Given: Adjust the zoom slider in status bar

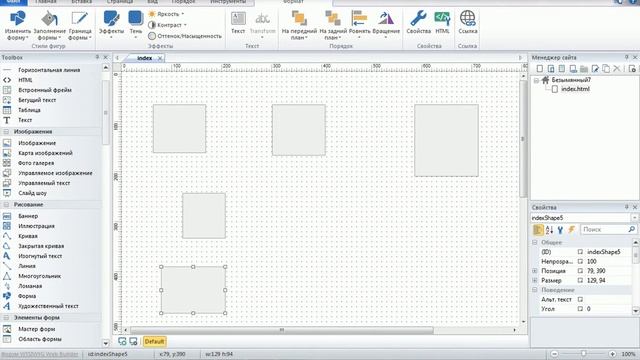Looking at the screenshot, I should tap(583, 354).
